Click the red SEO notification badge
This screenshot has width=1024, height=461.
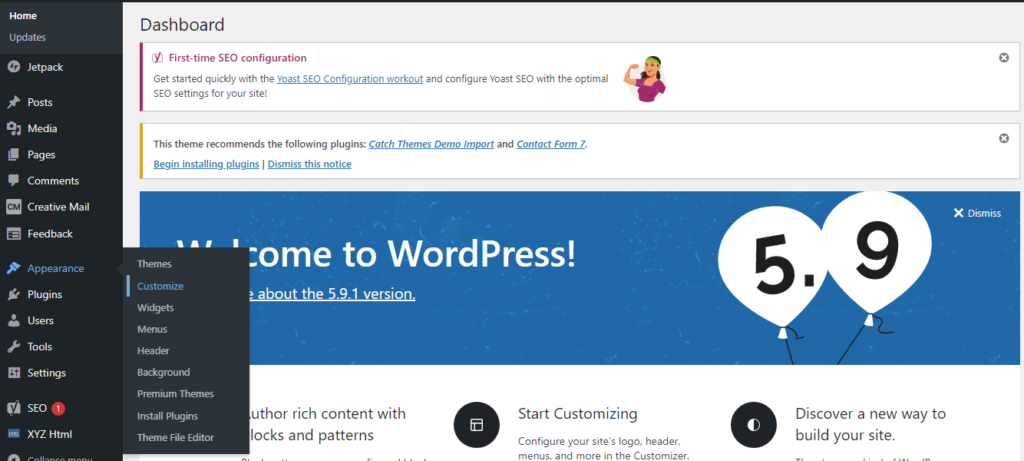click(x=57, y=409)
